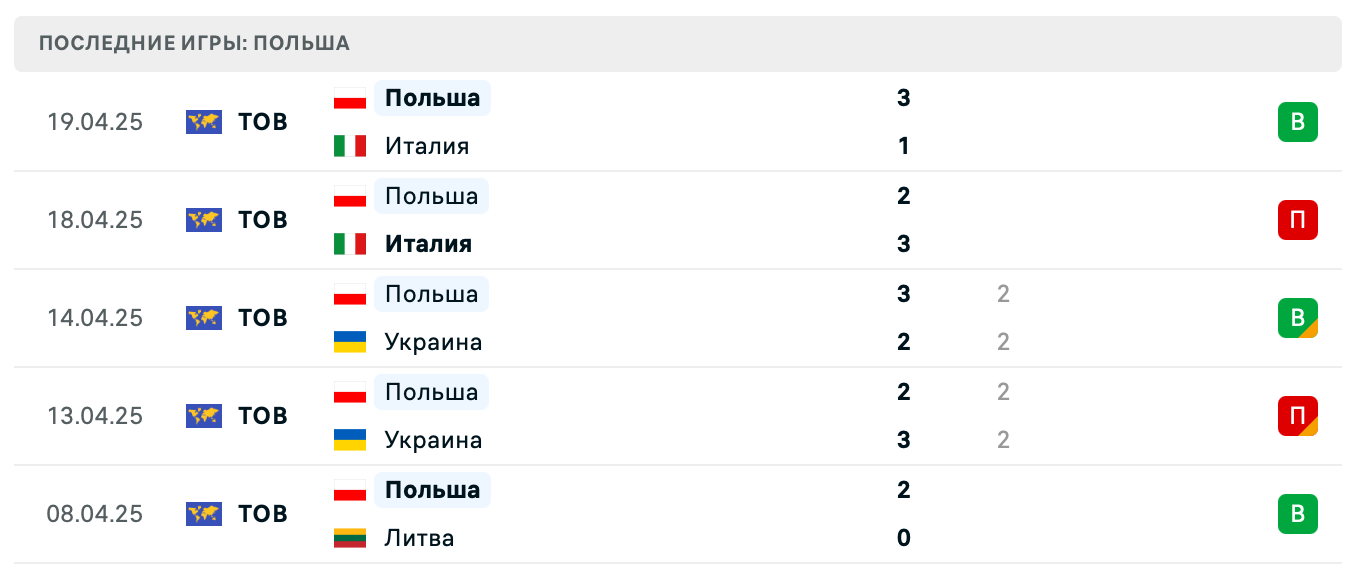Click the globe icon beside the 08.04.25 match
The height and width of the screenshot is (578, 1358).
pyautogui.click(x=203, y=514)
